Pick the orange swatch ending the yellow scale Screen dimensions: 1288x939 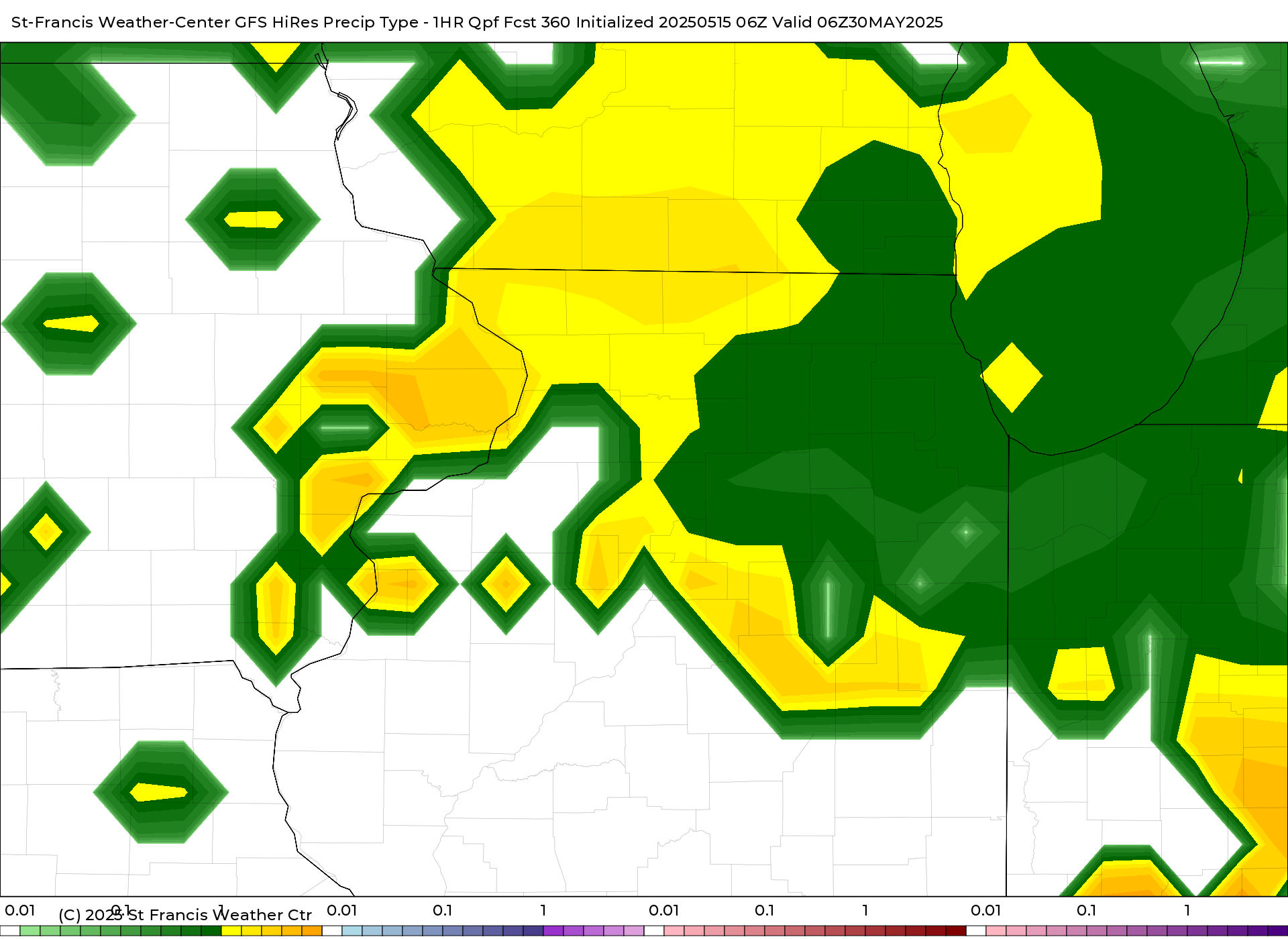[312, 931]
